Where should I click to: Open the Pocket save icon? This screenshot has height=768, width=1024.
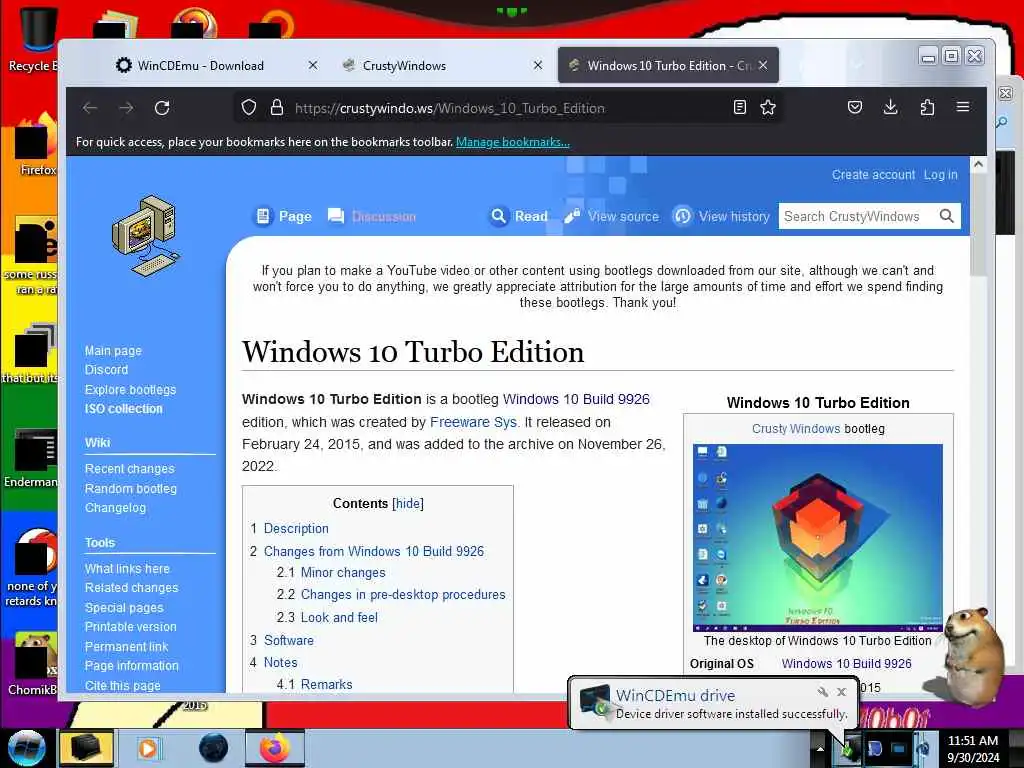[855, 107]
